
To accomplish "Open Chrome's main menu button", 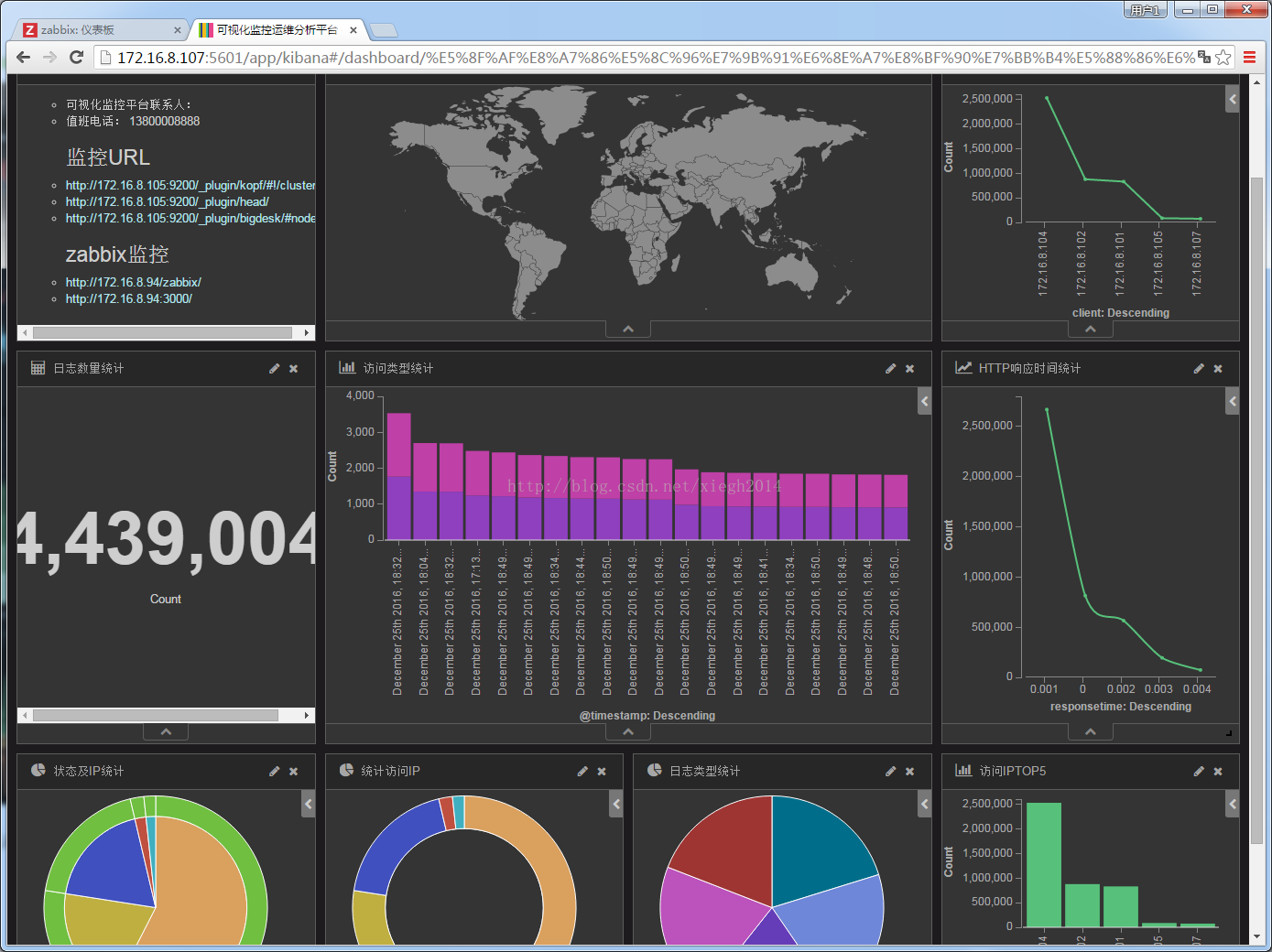I will [x=1249, y=58].
